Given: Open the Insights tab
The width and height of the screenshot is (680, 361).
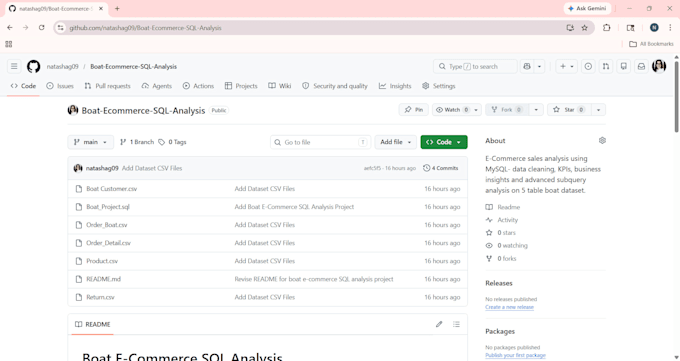Looking at the screenshot, I should [395, 86].
